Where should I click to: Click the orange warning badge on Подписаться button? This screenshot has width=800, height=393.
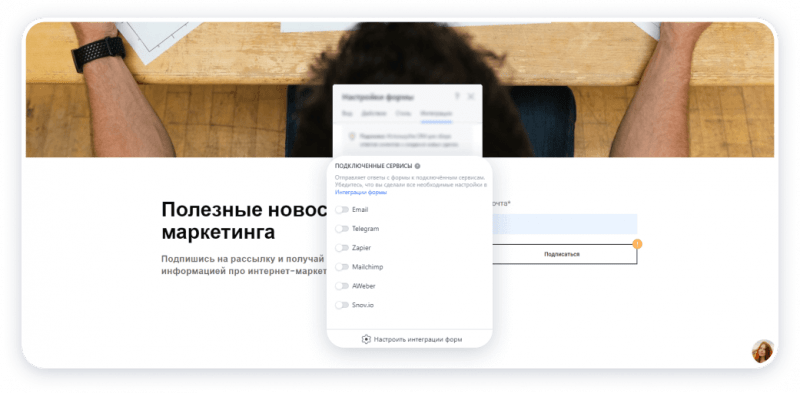click(637, 244)
